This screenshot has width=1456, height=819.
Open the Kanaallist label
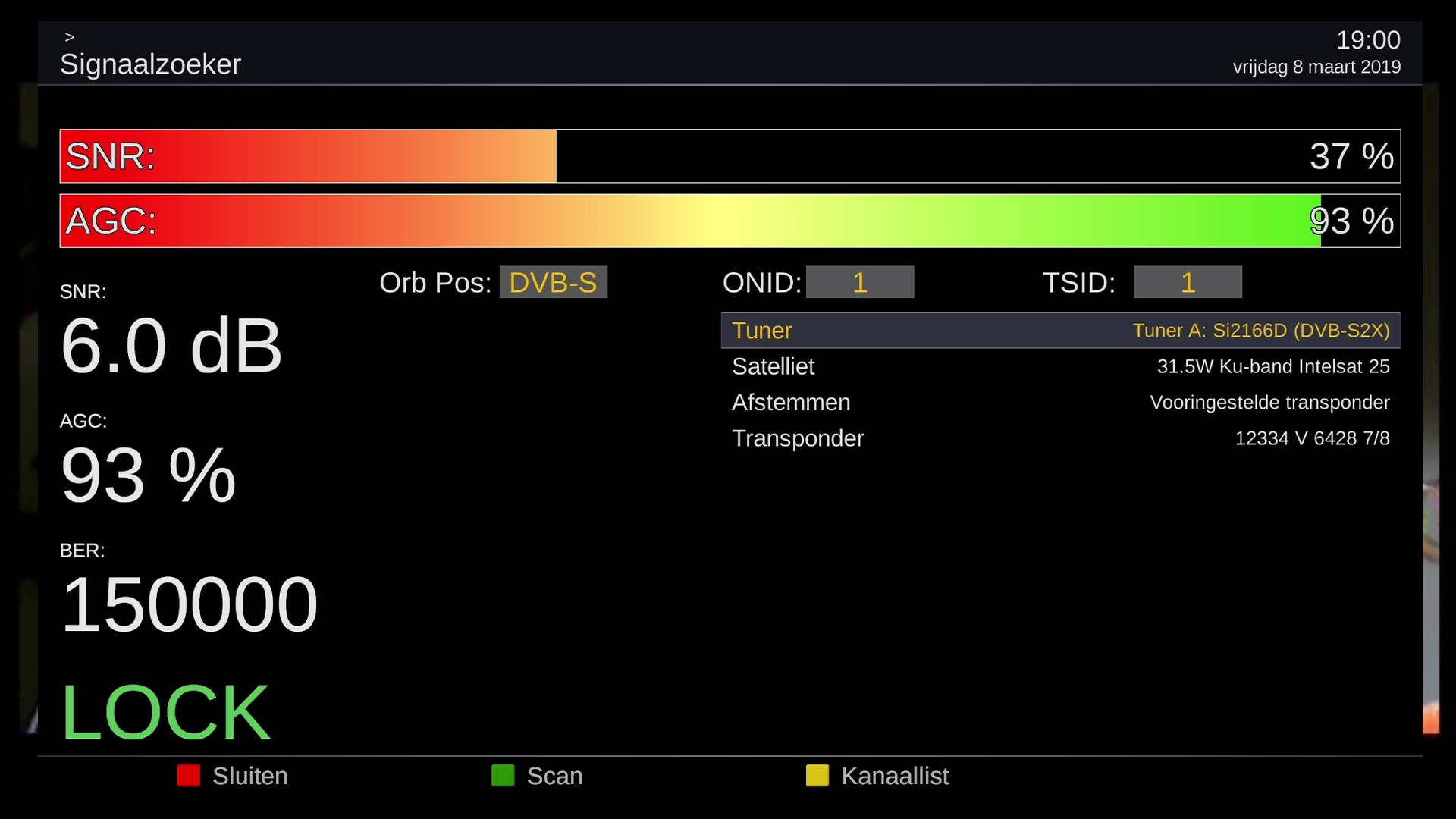point(895,776)
